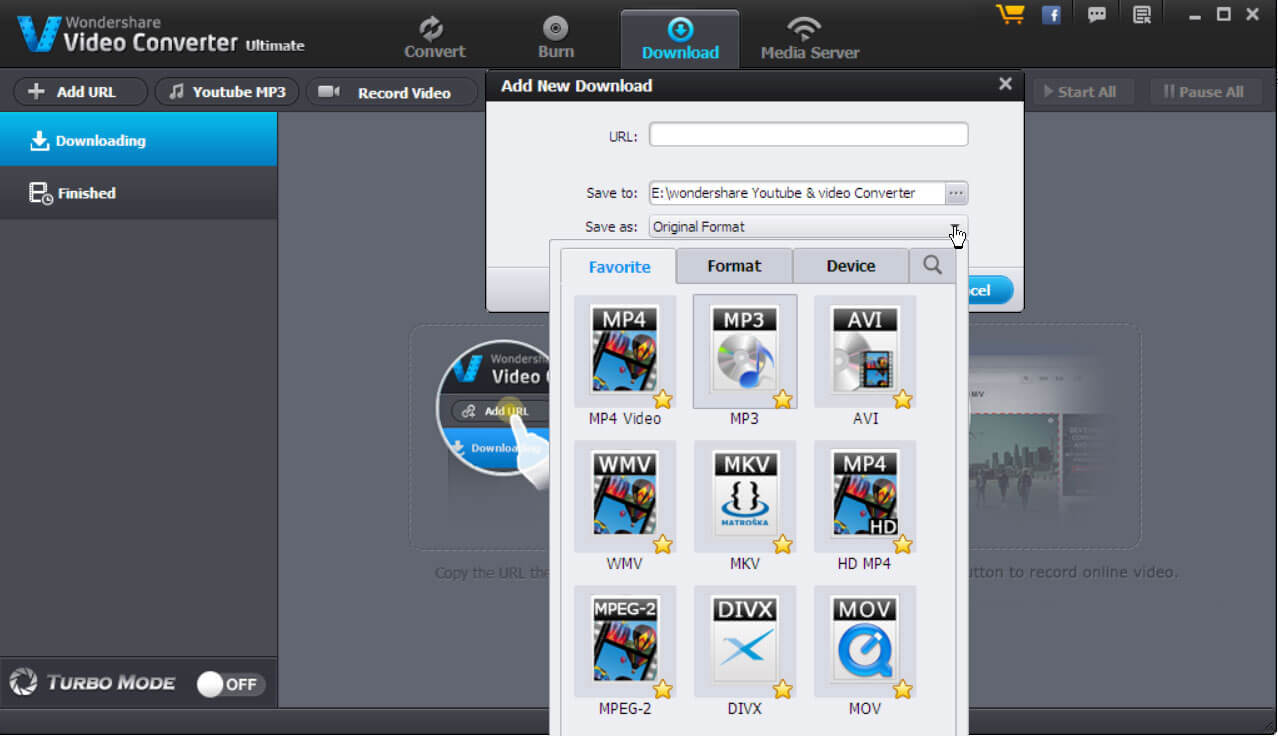Show the Finished list in sidebar

(x=138, y=193)
